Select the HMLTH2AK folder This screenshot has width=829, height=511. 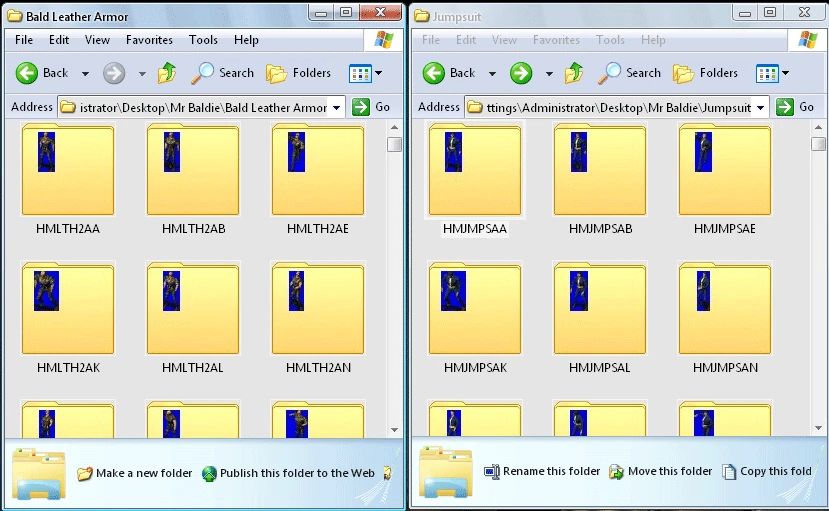point(68,317)
